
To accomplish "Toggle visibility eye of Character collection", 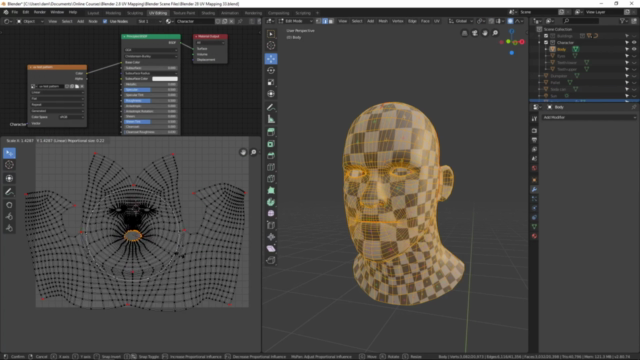I will (x=634, y=42).
